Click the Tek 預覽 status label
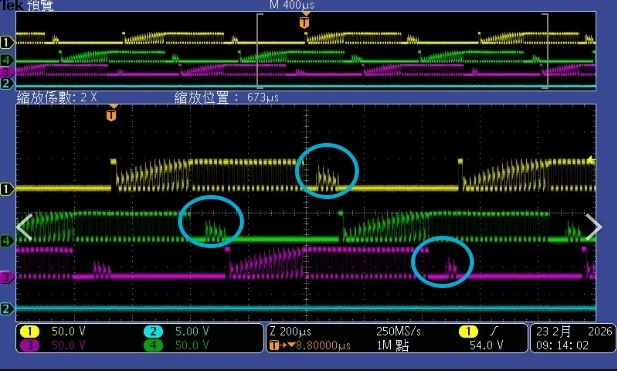 pos(26,5)
